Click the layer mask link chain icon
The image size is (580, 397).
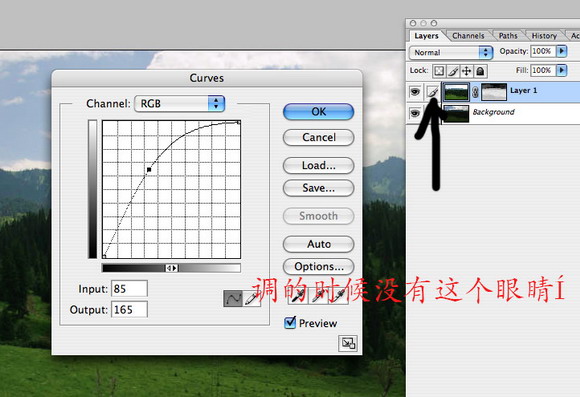click(475, 92)
